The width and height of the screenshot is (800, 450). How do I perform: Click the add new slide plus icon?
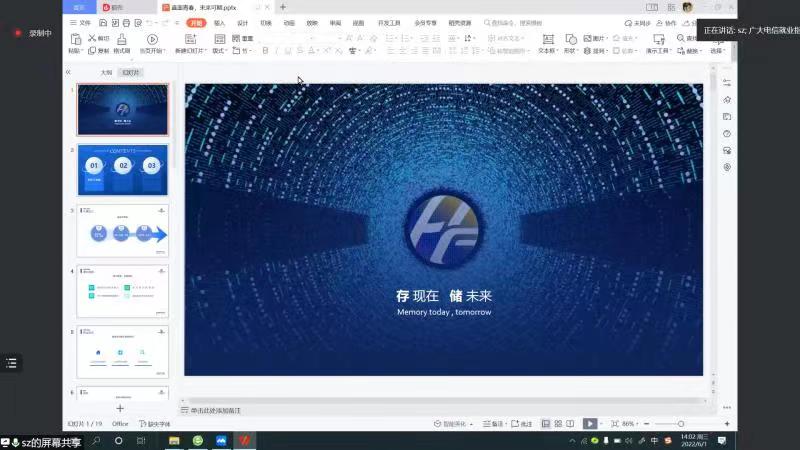pos(120,408)
